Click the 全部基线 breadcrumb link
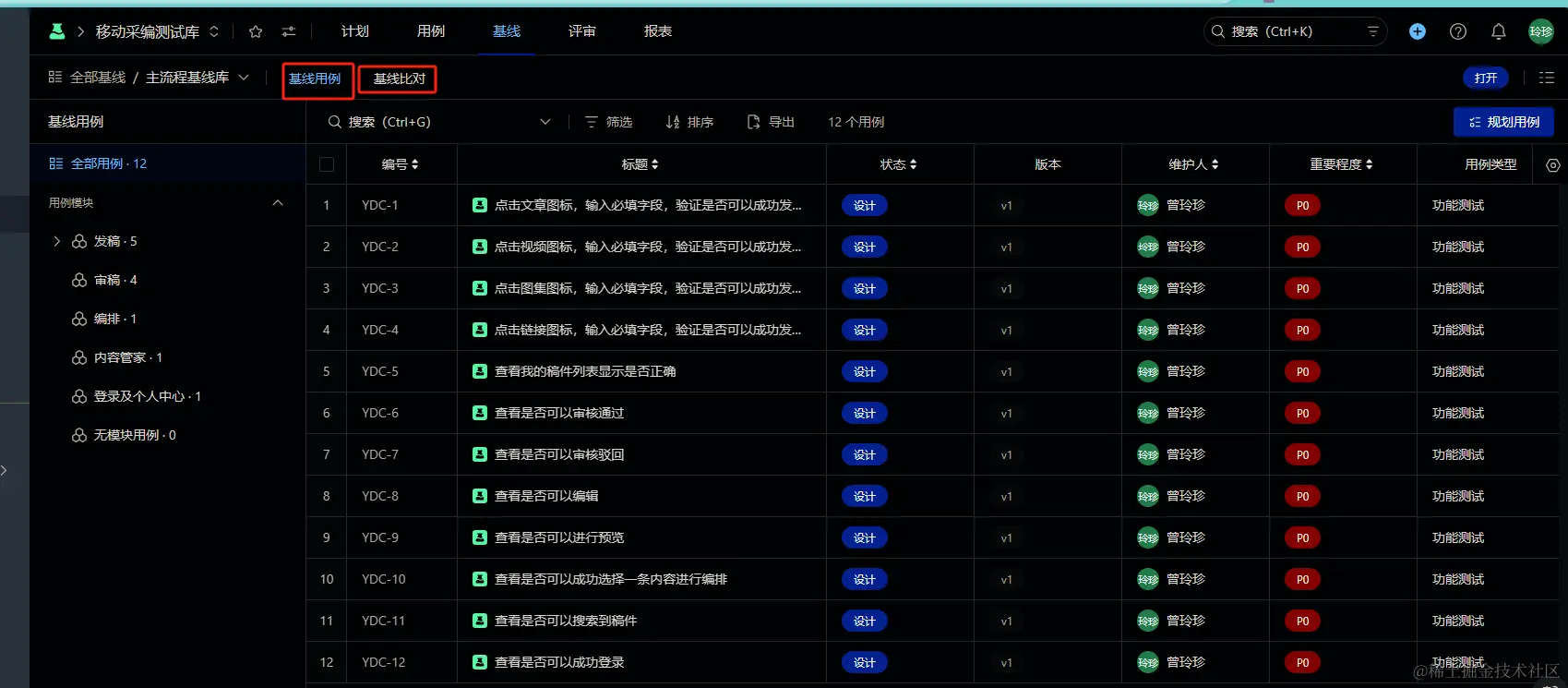The width and height of the screenshot is (1568, 688). pos(98,78)
